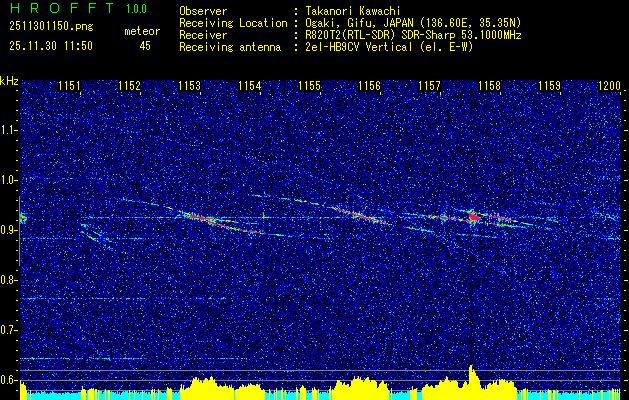This screenshot has width=629, height=400.
Task: Click the version number 1.0.0
Action: click(136, 8)
